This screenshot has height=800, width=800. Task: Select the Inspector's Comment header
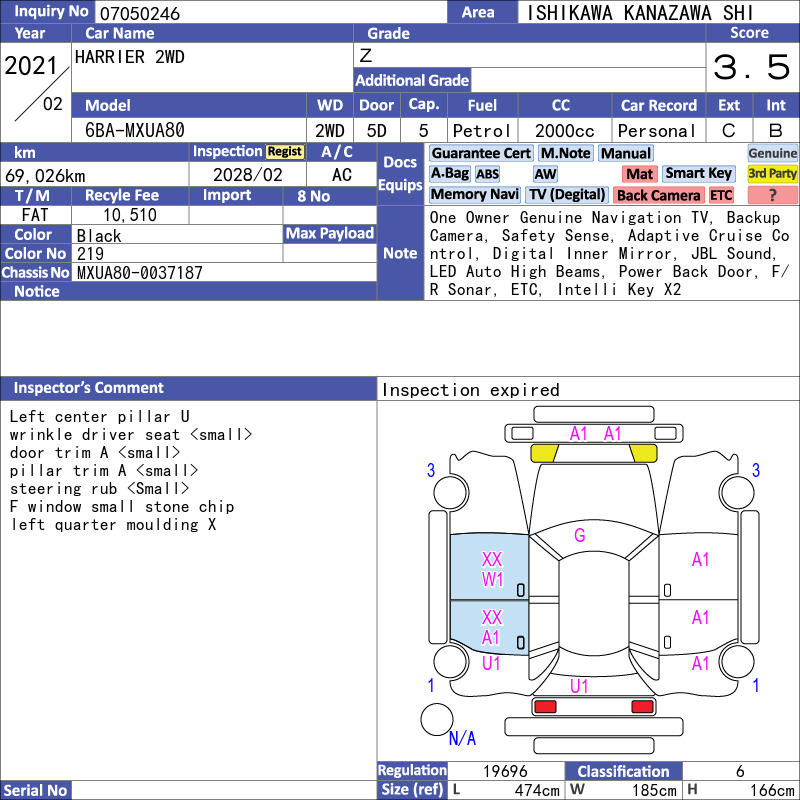tap(188, 388)
